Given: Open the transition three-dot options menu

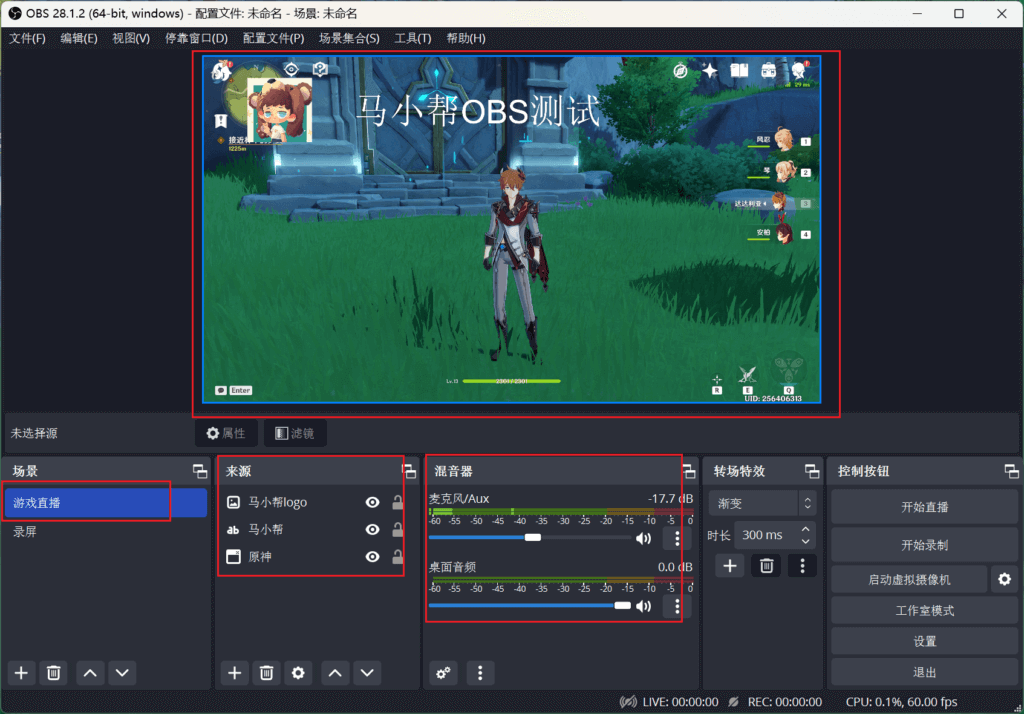Looking at the screenshot, I should (x=801, y=566).
